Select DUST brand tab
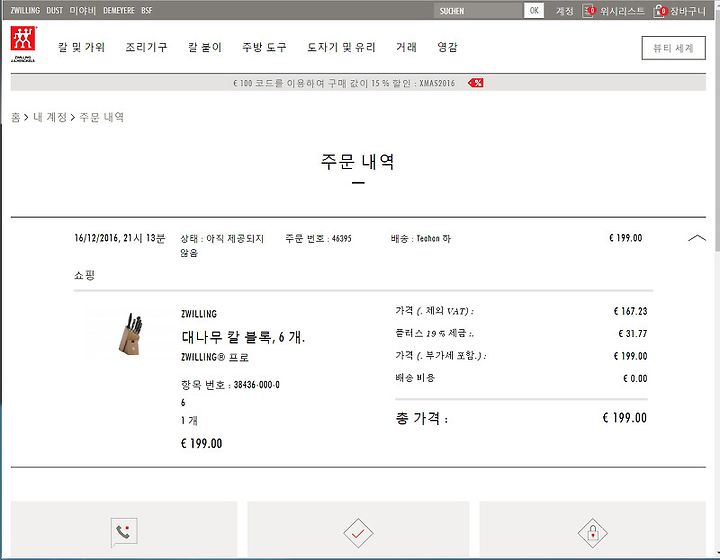Viewport: 720px width, 560px height. 55,10
